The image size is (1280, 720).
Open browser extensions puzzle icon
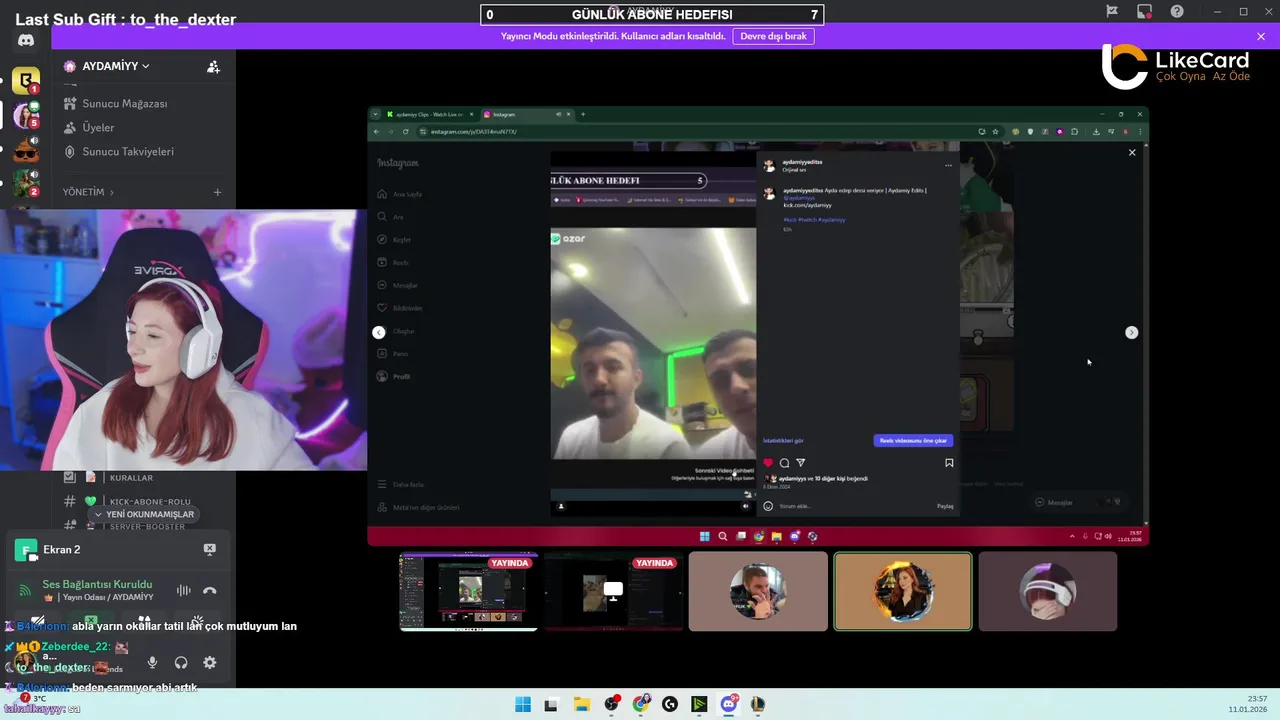coord(1074,131)
